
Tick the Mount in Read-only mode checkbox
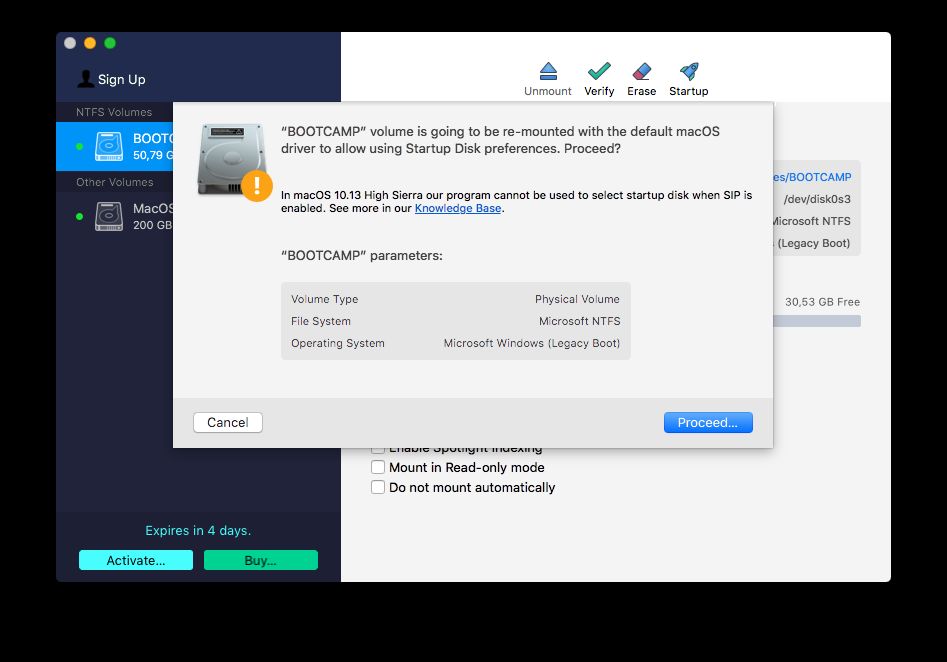[377, 468]
